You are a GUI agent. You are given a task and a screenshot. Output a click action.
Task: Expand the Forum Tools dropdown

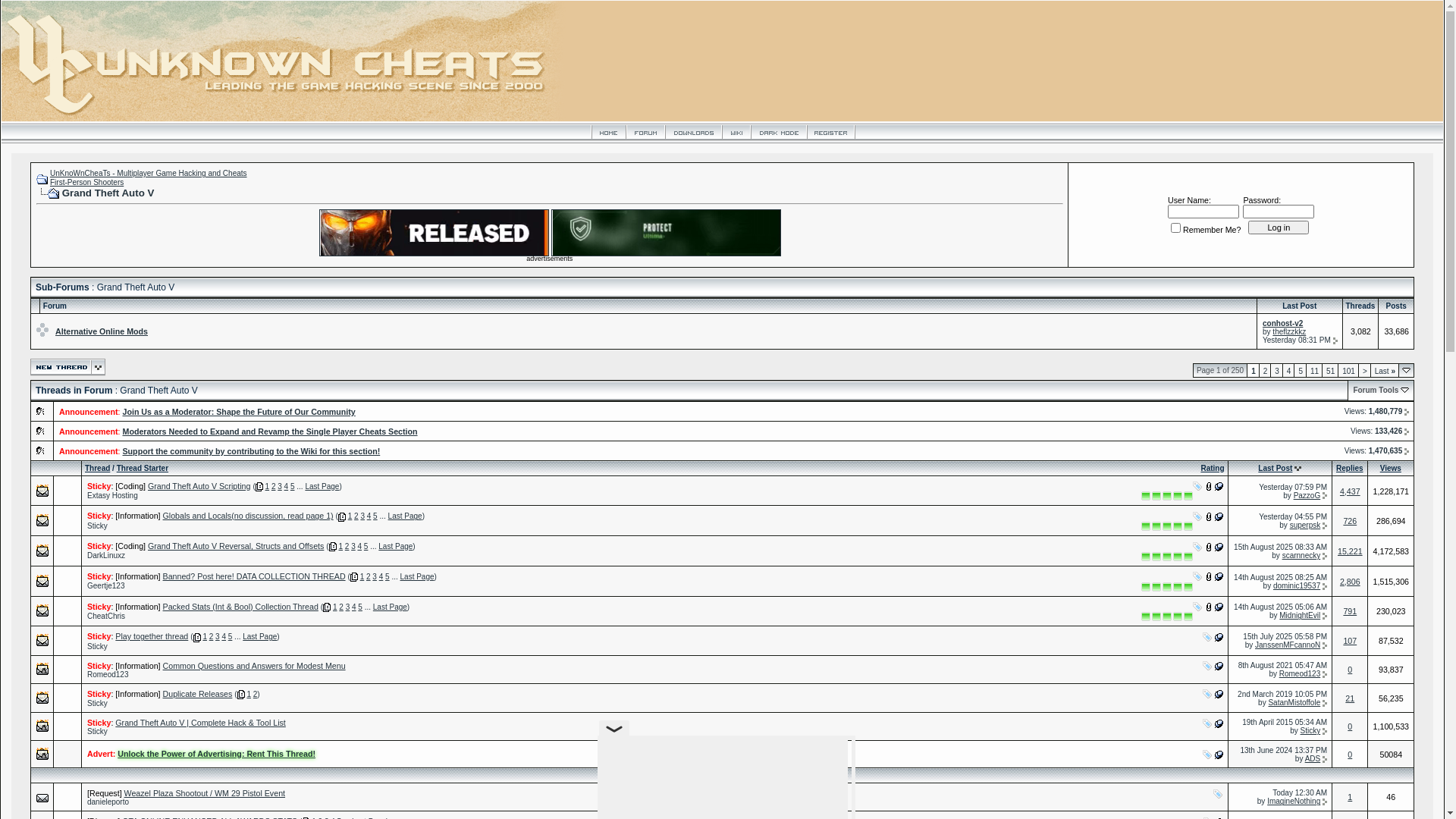(1381, 391)
